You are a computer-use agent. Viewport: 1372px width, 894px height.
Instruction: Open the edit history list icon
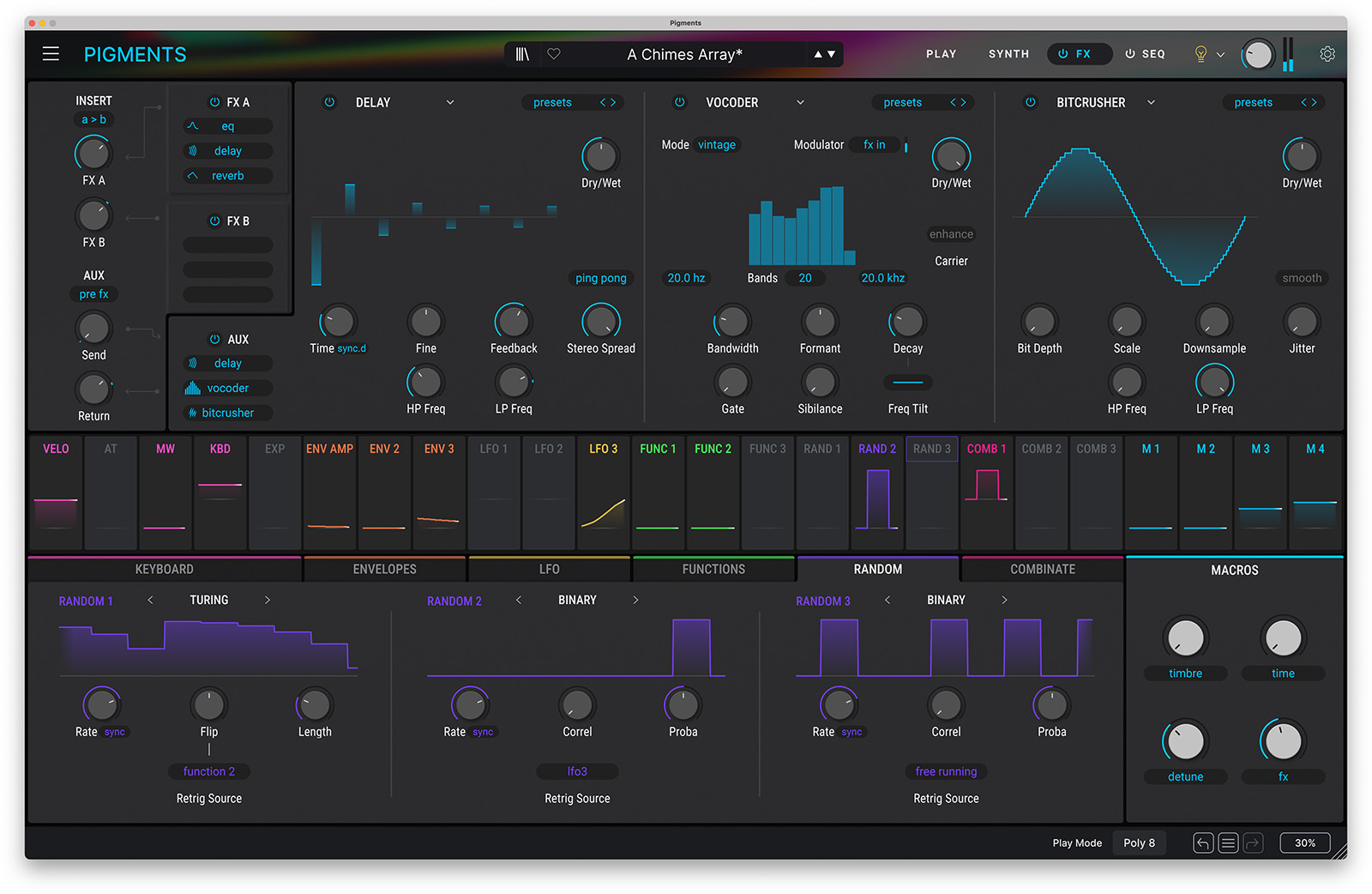tap(1228, 843)
